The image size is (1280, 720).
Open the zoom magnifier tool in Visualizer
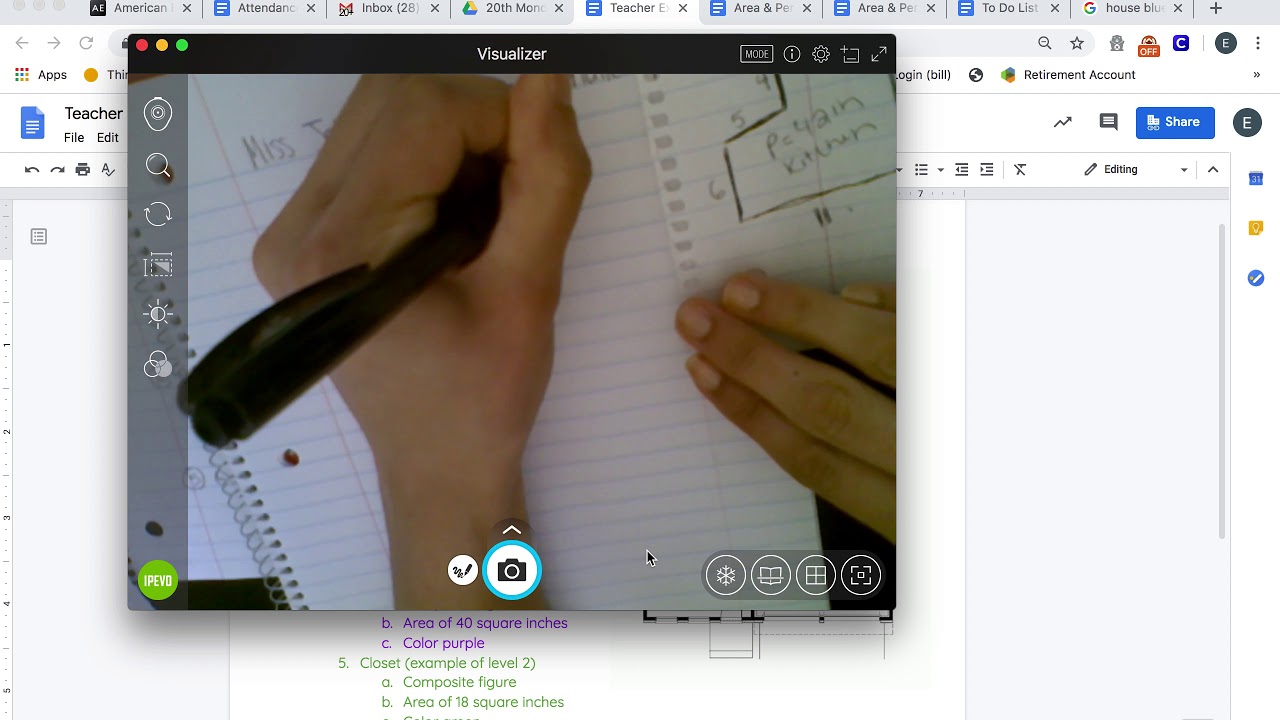coord(158,166)
